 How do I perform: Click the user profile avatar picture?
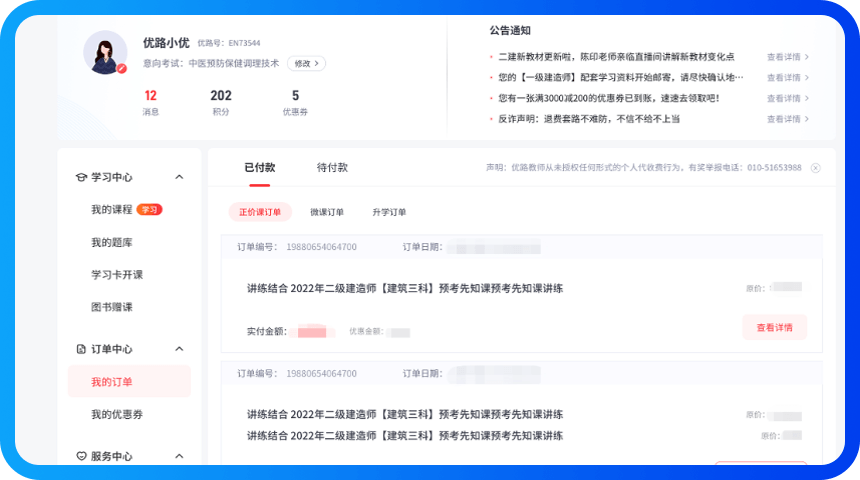105,52
